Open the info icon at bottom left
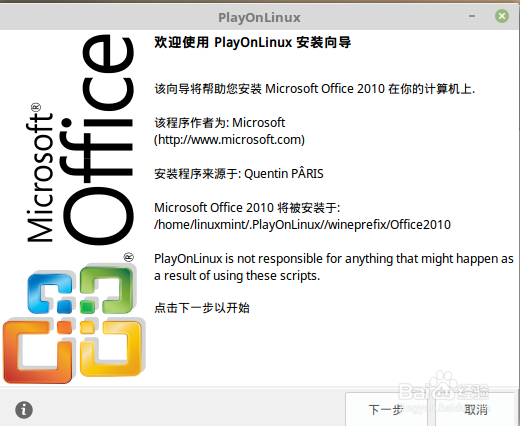 24,409
